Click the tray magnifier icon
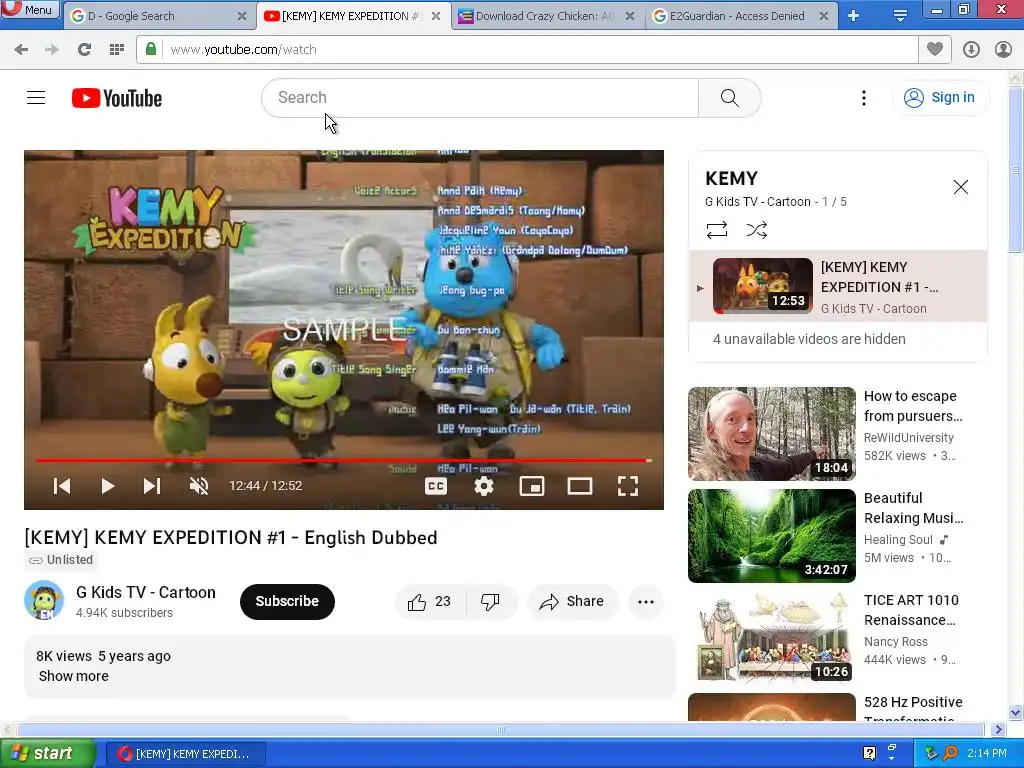1024x768 pixels. pos(950,754)
